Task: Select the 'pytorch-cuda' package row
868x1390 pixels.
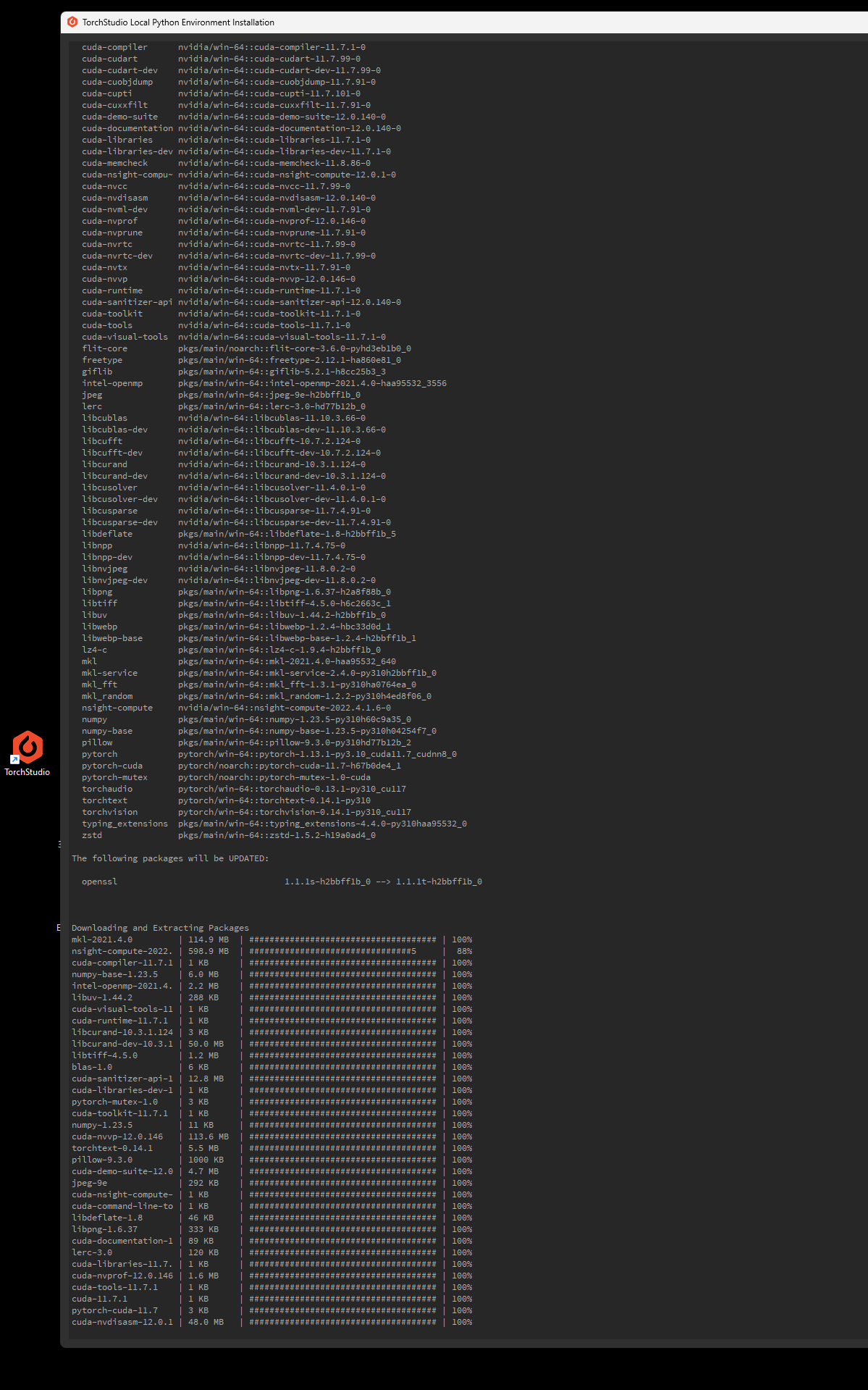Action: click(241, 766)
